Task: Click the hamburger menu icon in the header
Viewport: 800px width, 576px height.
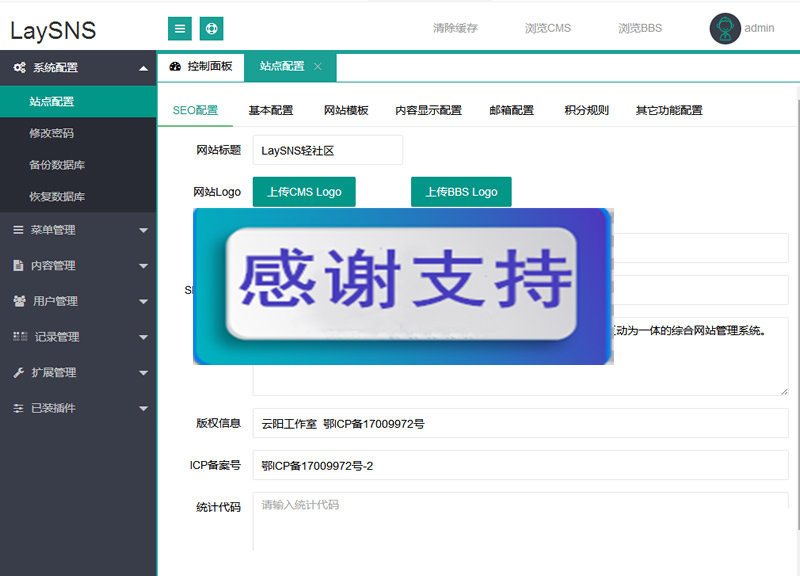Action: tap(179, 28)
